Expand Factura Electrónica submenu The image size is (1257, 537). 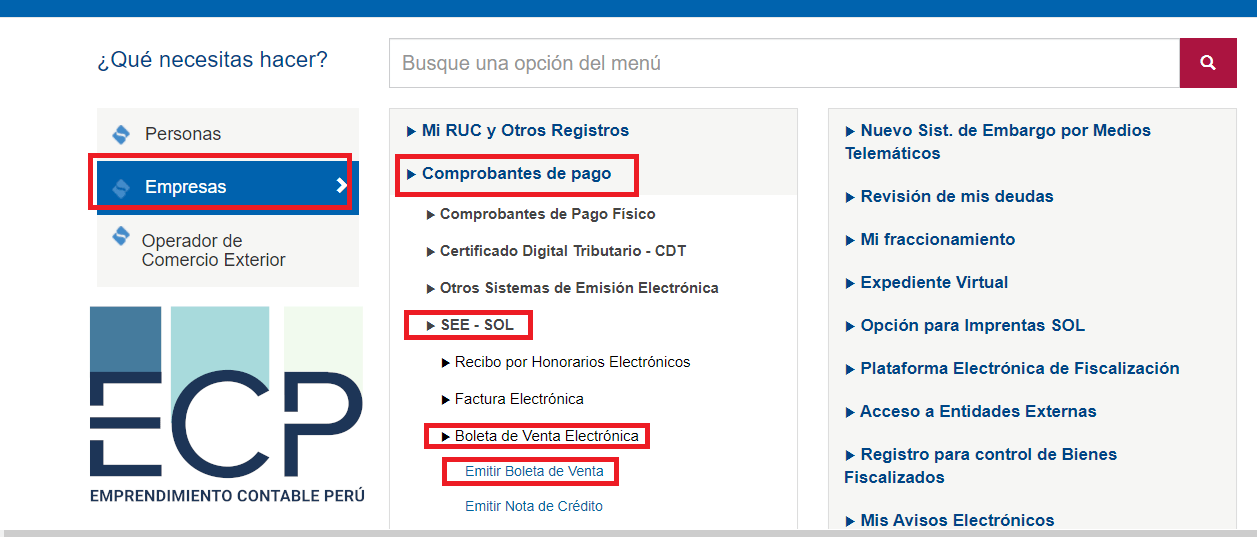pos(512,399)
